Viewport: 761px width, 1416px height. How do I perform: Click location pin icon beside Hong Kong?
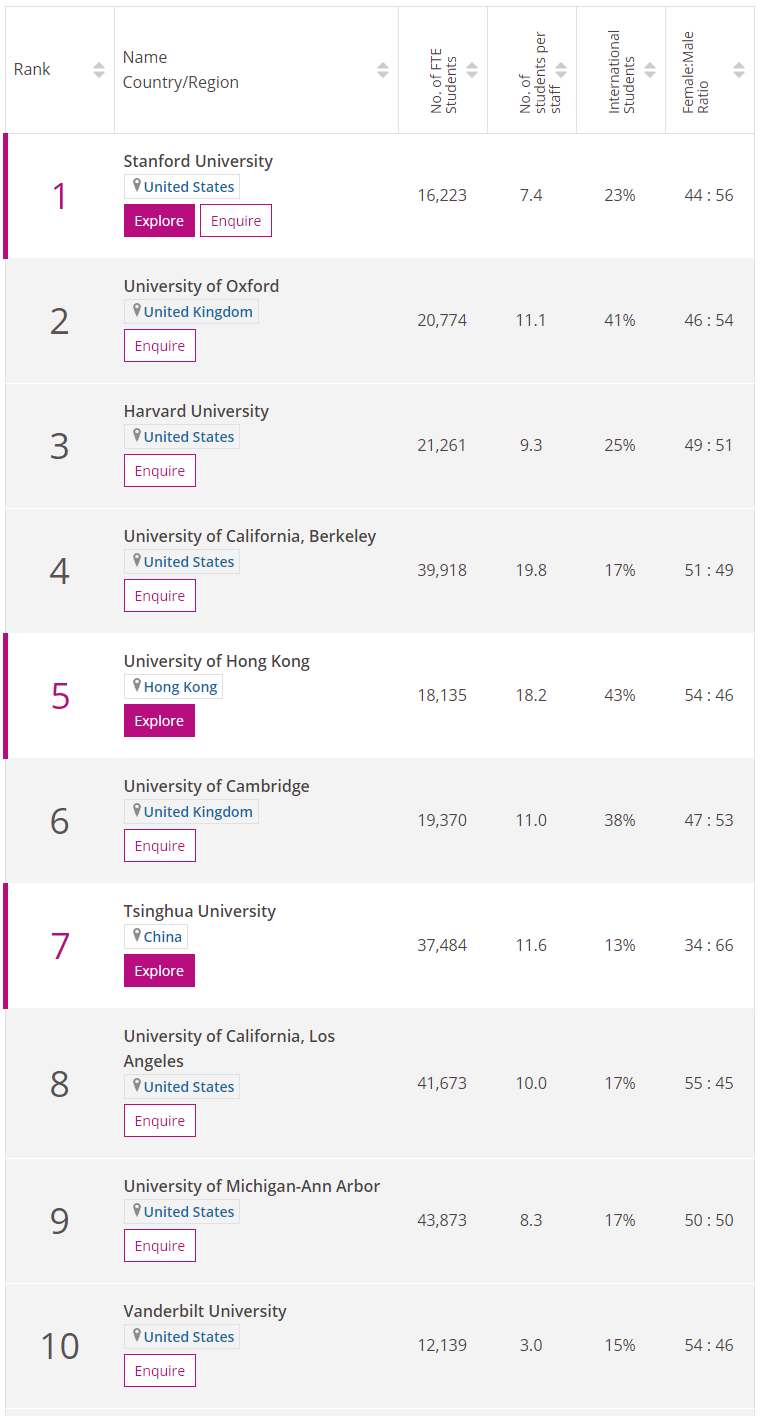click(x=137, y=686)
